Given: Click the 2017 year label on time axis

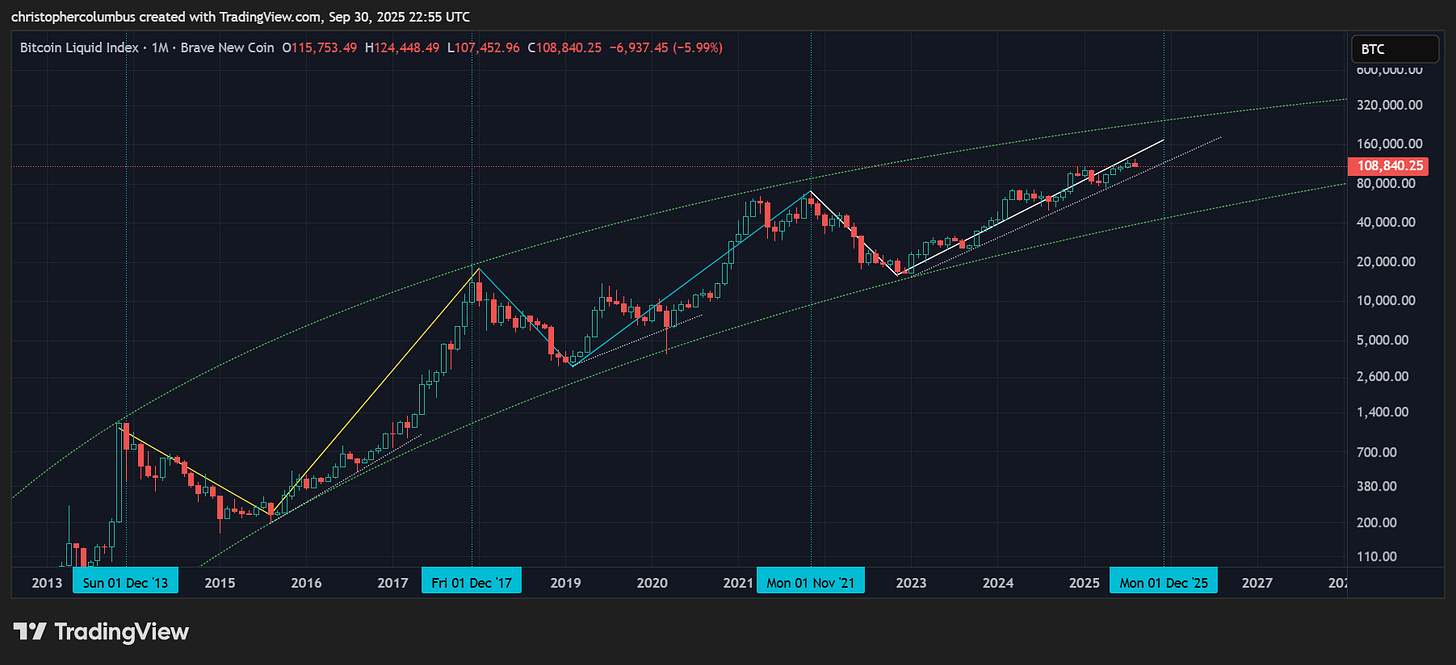Looking at the screenshot, I should coord(393,582).
